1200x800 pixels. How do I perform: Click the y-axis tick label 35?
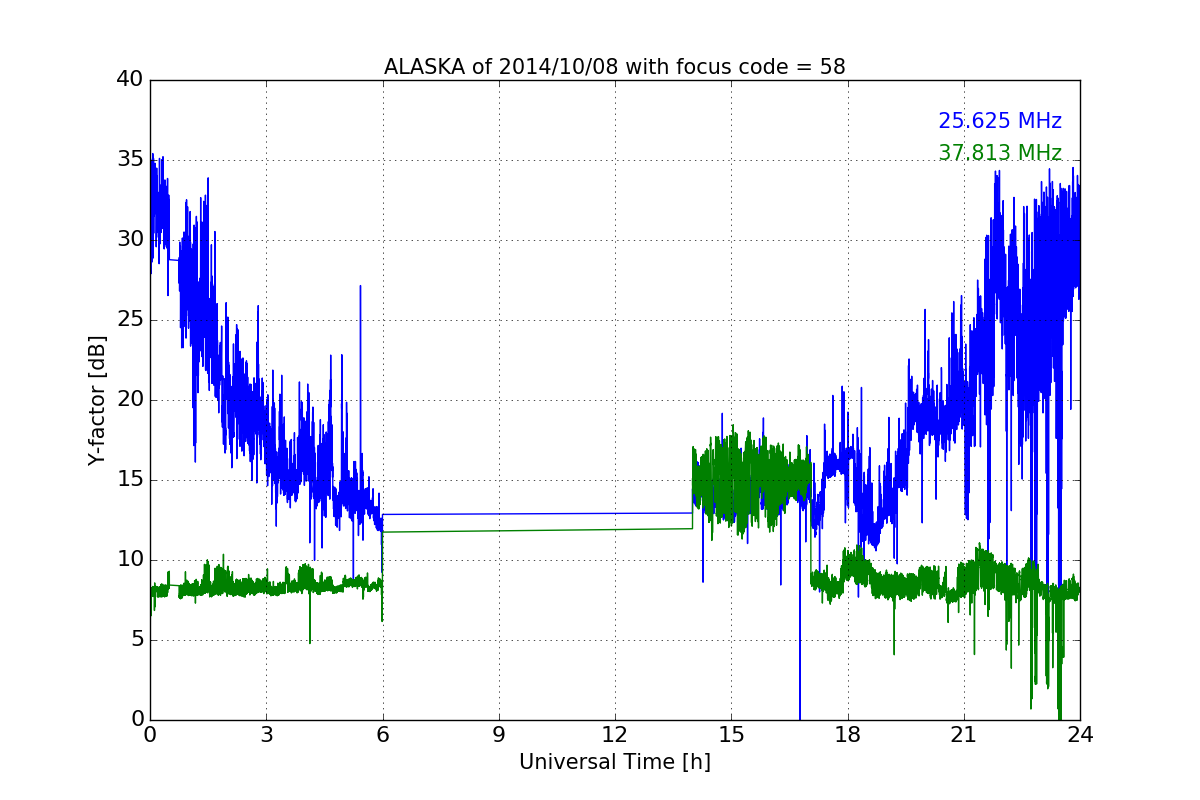pos(130,159)
